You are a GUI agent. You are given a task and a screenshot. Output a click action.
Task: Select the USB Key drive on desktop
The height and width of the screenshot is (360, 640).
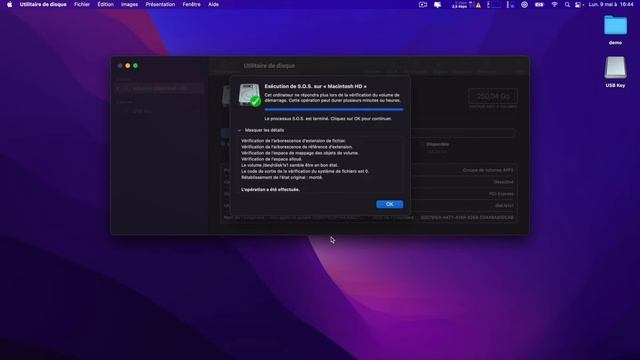[615, 72]
